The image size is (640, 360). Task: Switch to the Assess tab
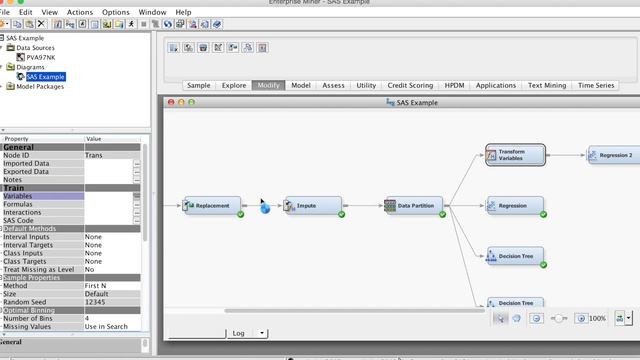coord(333,85)
